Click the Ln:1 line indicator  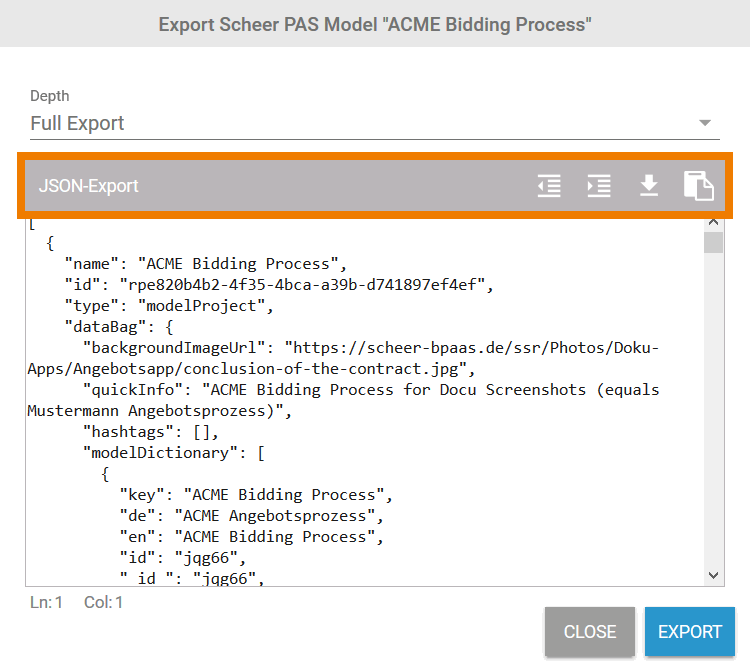tap(47, 602)
